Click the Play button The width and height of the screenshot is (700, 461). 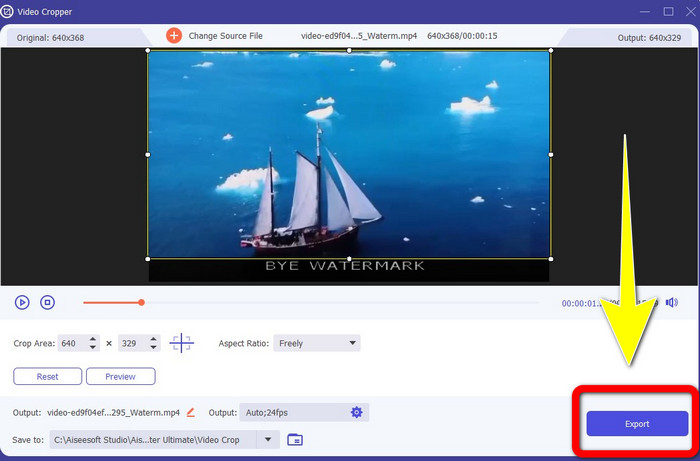coord(22,302)
